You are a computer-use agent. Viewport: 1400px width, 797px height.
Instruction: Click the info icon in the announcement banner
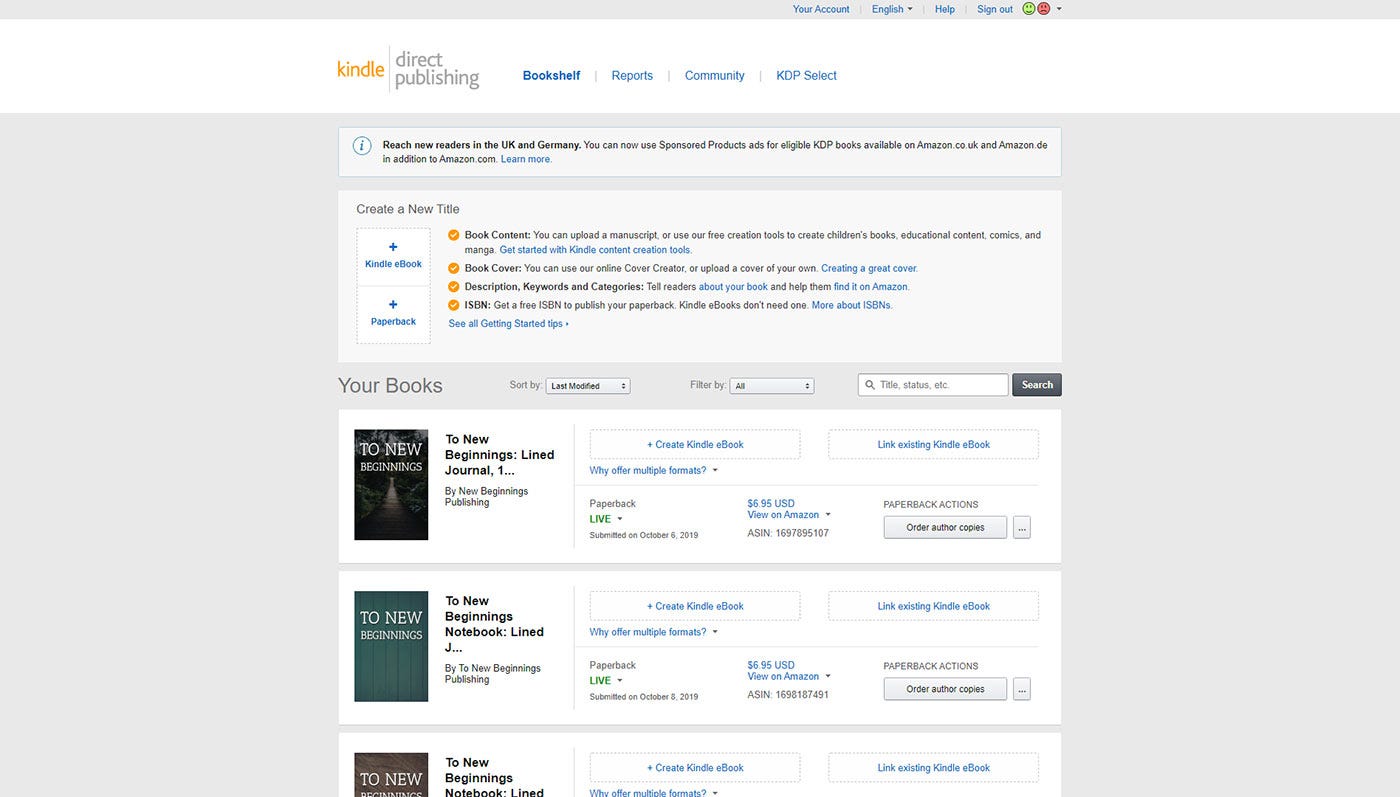click(x=362, y=146)
